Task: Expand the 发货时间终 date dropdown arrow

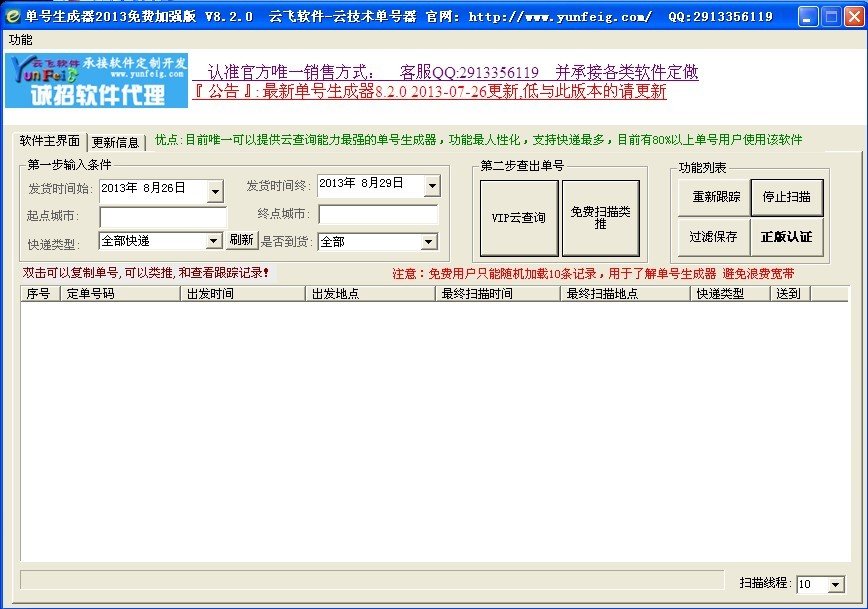Action: pos(432,186)
